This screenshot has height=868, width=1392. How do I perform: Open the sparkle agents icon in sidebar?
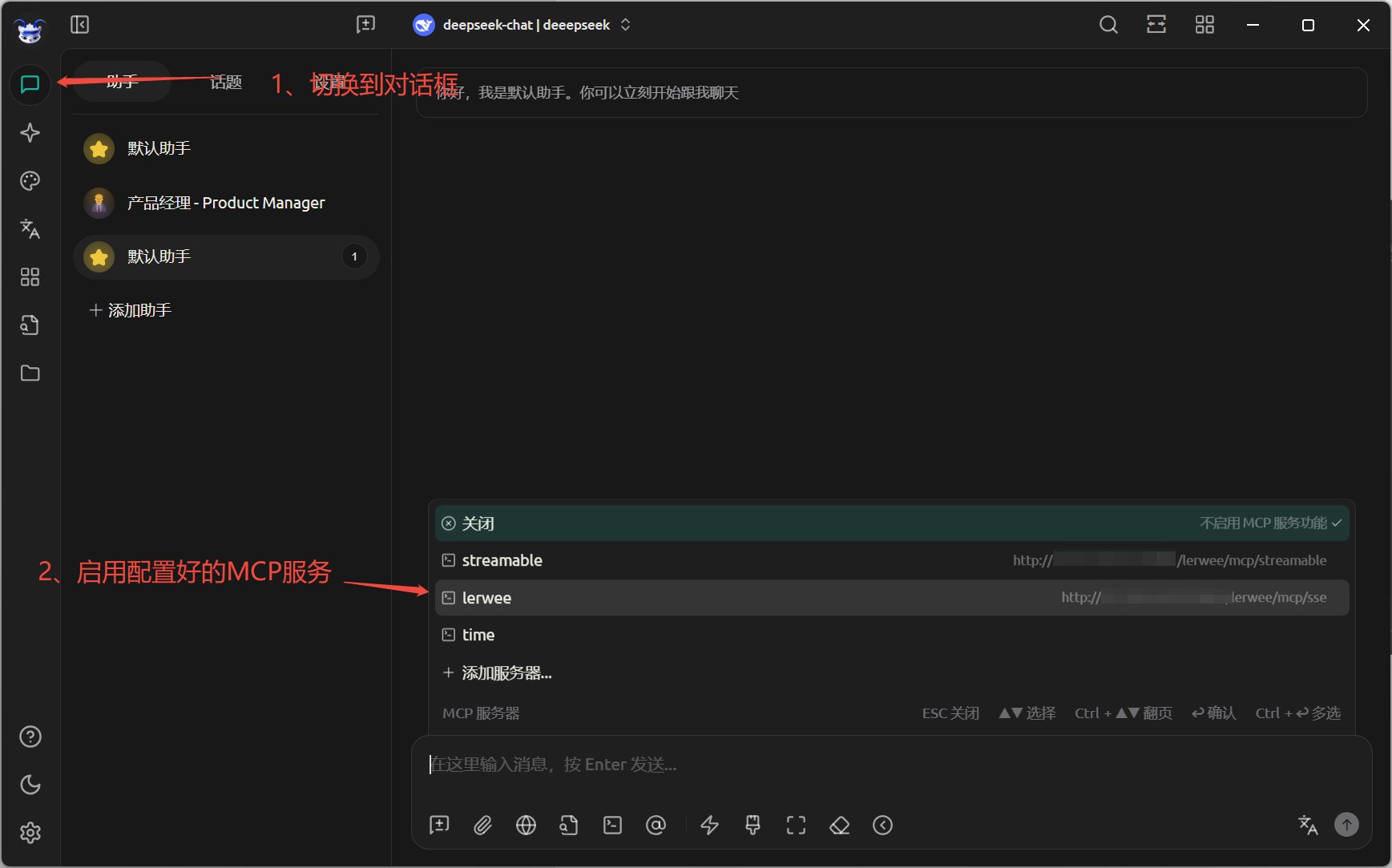[30, 133]
